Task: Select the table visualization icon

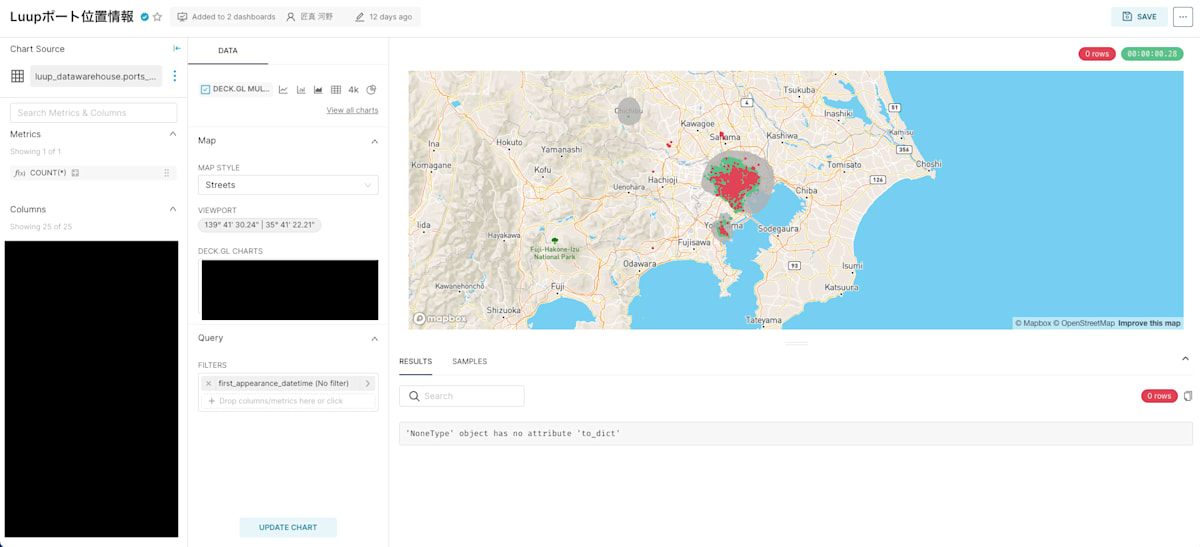Action: click(336, 90)
